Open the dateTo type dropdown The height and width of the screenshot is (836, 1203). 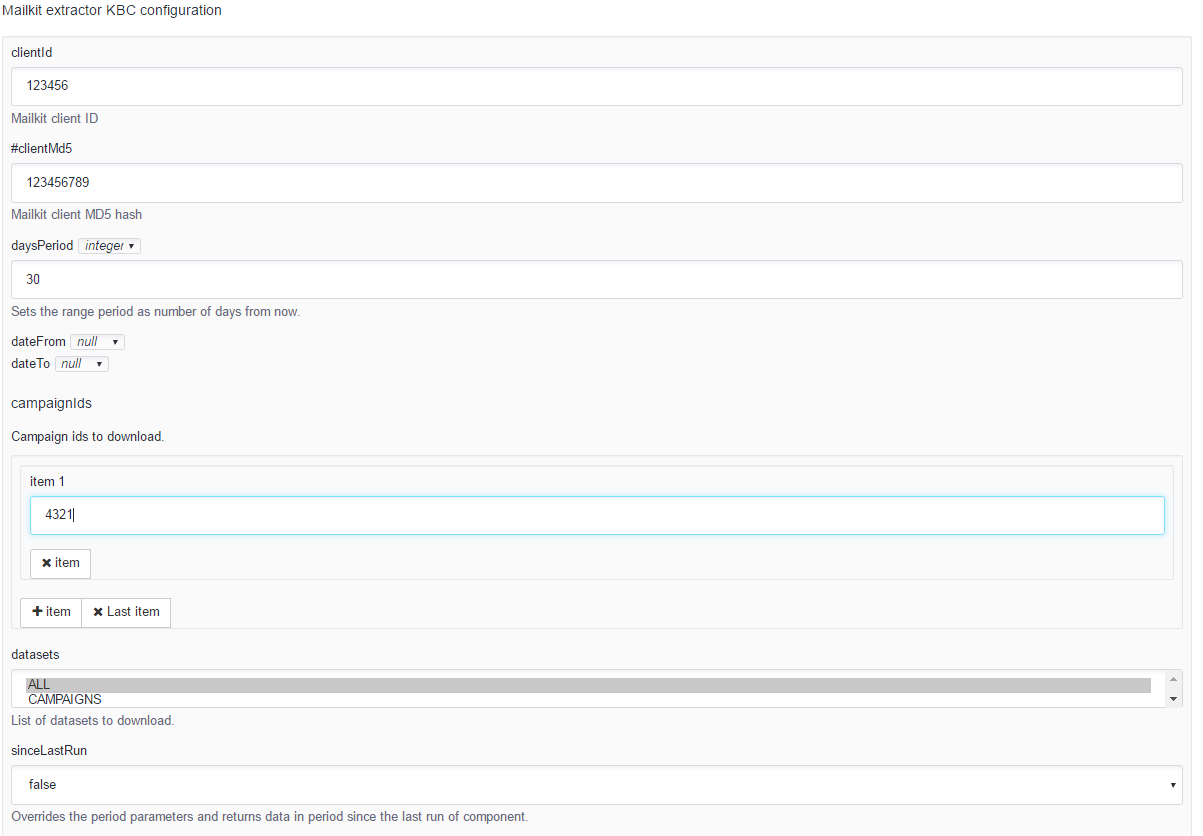pos(82,364)
